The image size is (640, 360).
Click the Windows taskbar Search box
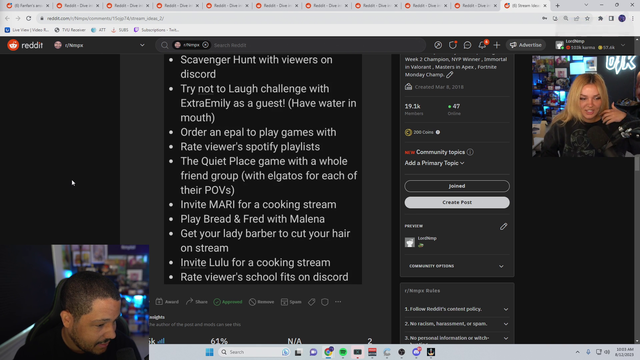[x=255, y=352]
